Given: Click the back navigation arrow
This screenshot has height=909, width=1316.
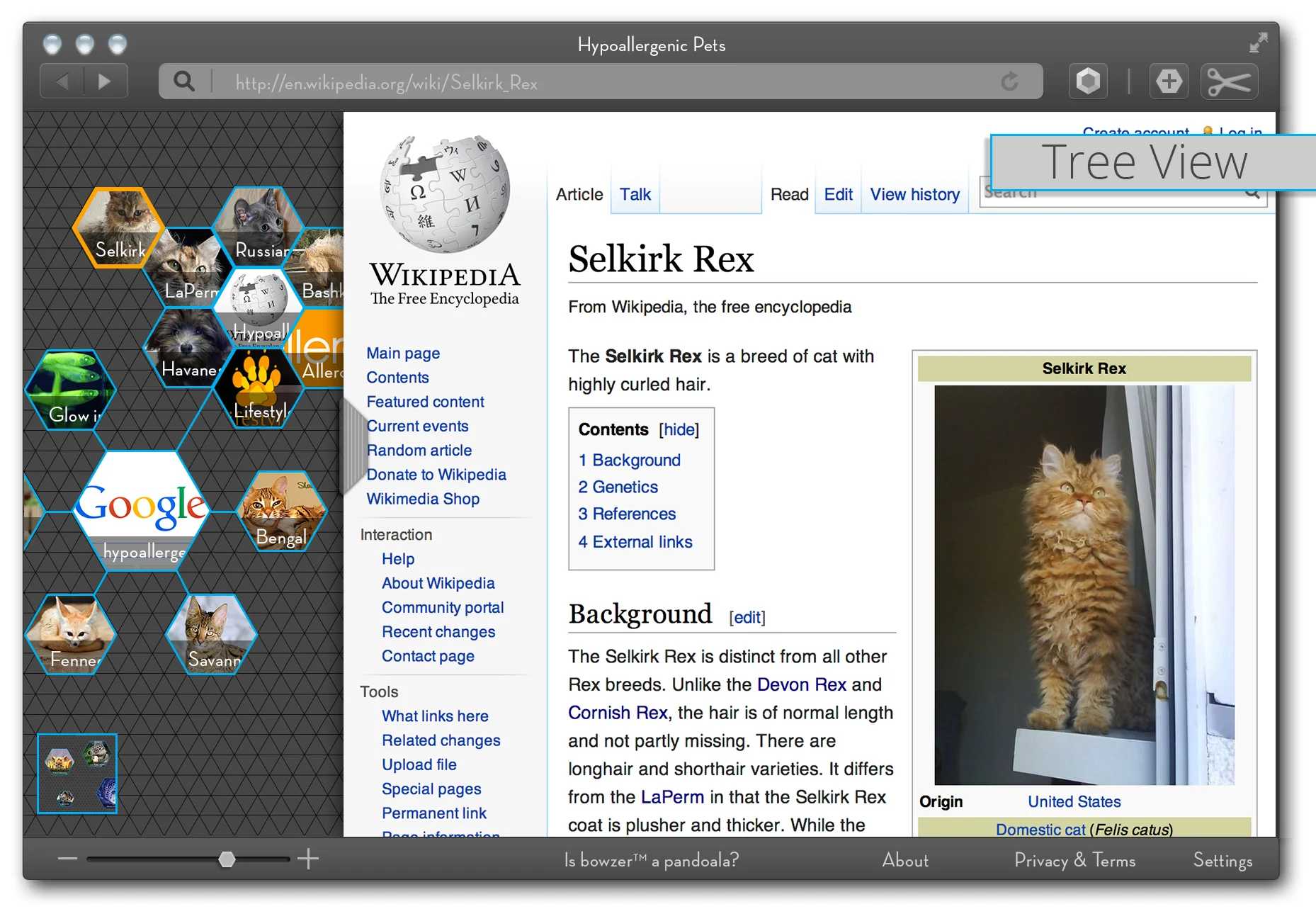Looking at the screenshot, I should pyautogui.click(x=62, y=82).
